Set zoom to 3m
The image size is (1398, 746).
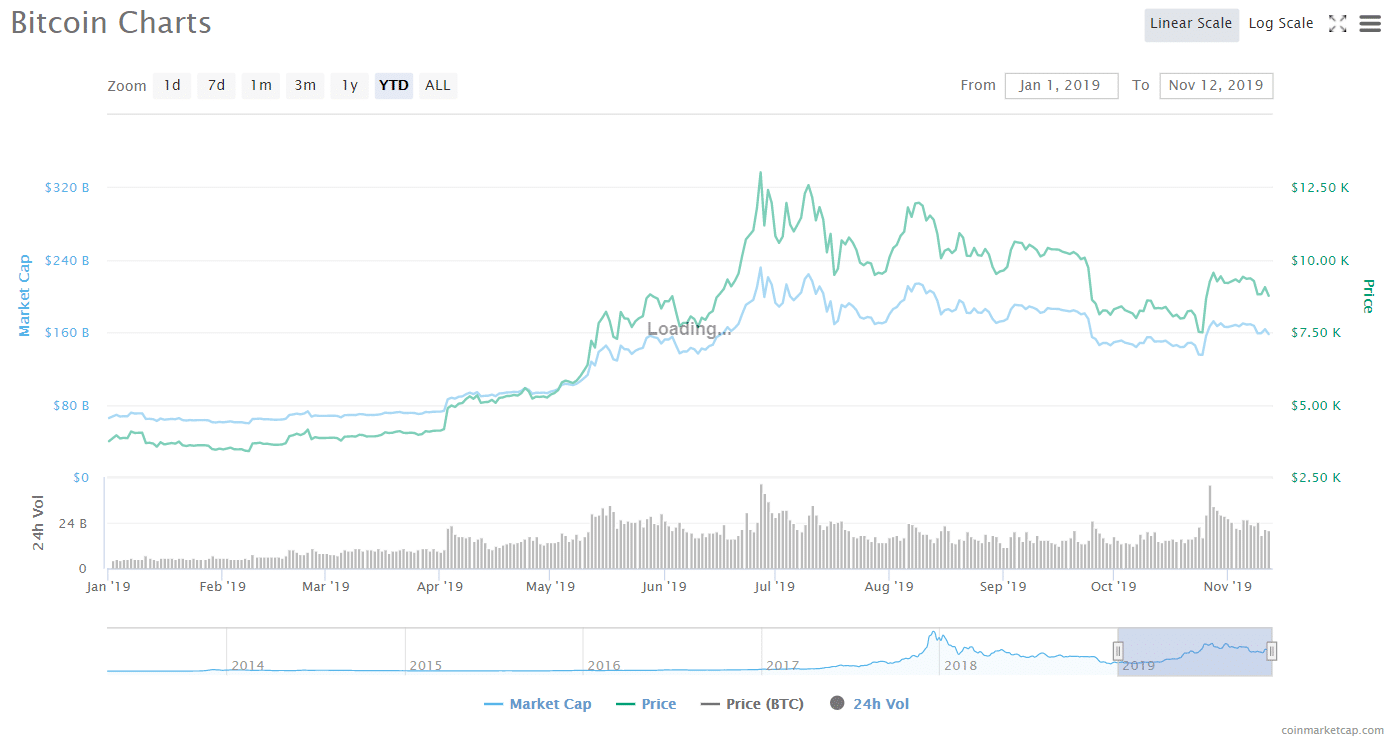[305, 86]
